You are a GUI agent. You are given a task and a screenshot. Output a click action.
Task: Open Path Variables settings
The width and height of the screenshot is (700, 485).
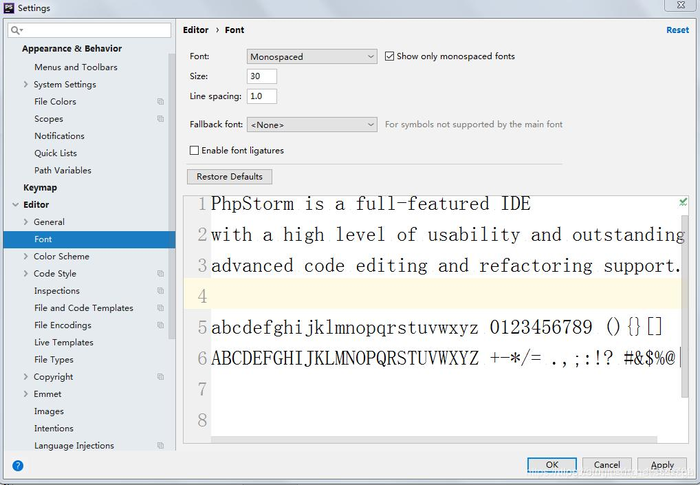click(62, 170)
